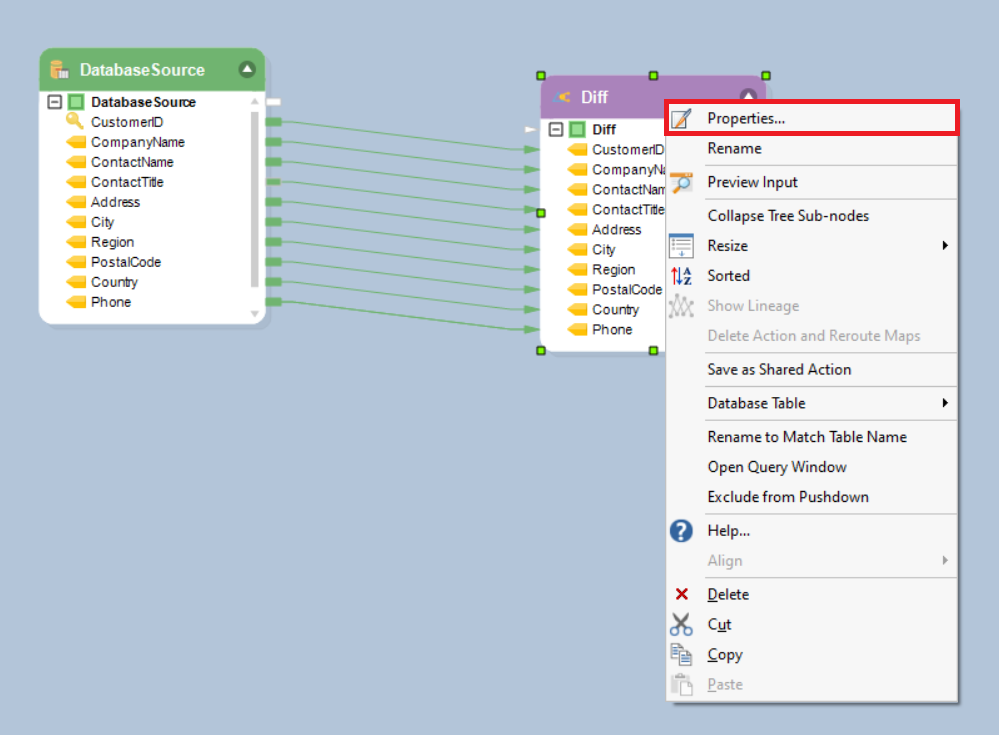Click the Sorted A-Z icon
This screenshot has height=735, width=999.
click(x=681, y=276)
